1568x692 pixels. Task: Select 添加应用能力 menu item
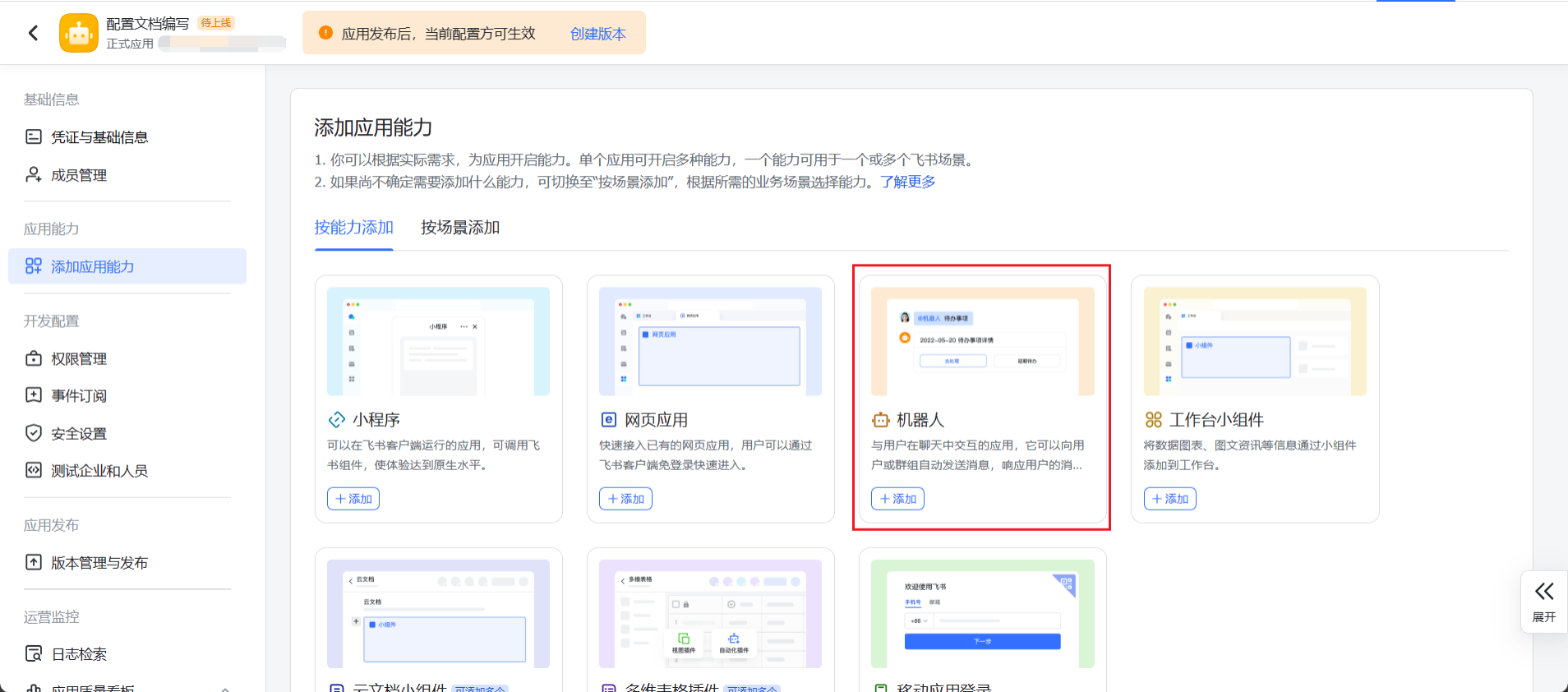point(127,266)
